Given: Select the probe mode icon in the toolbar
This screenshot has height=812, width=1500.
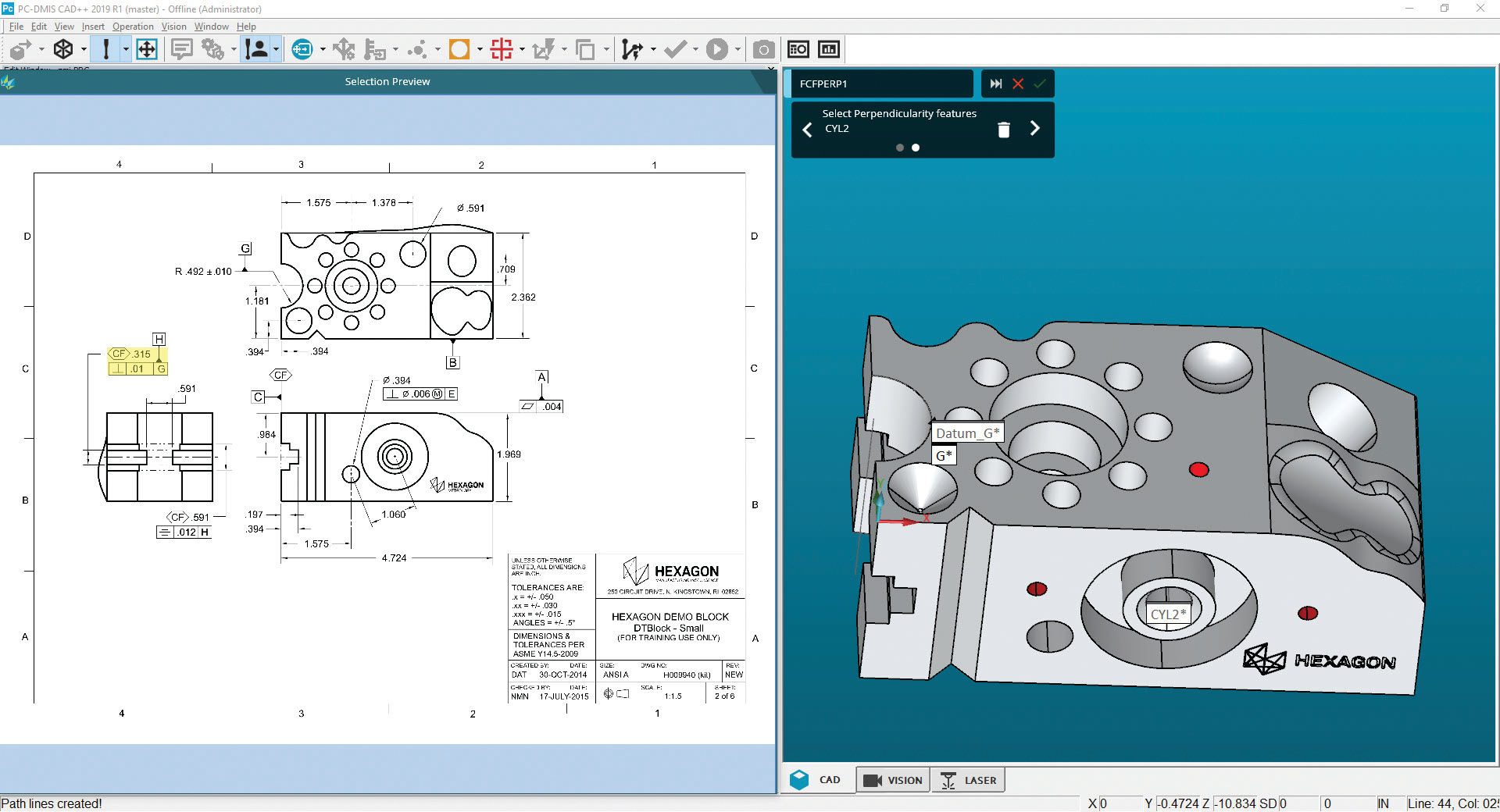Looking at the screenshot, I should click(x=106, y=48).
